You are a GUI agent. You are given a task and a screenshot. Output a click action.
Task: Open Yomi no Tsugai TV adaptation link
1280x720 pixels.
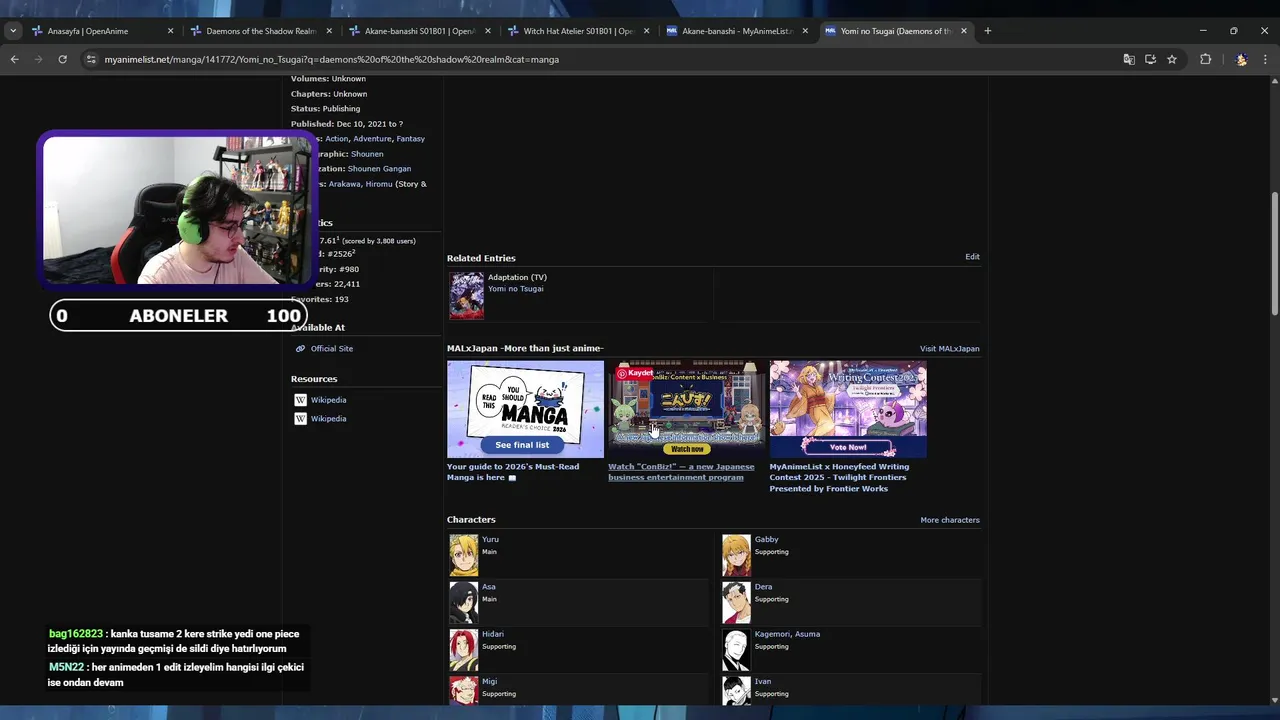coord(516,289)
